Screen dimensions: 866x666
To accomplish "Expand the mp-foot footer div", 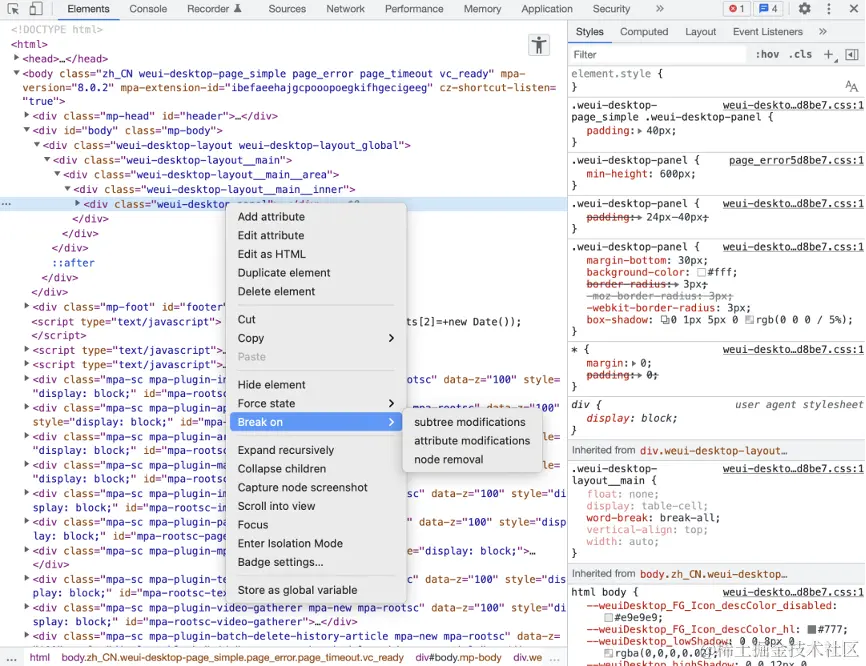I will point(27,305).
